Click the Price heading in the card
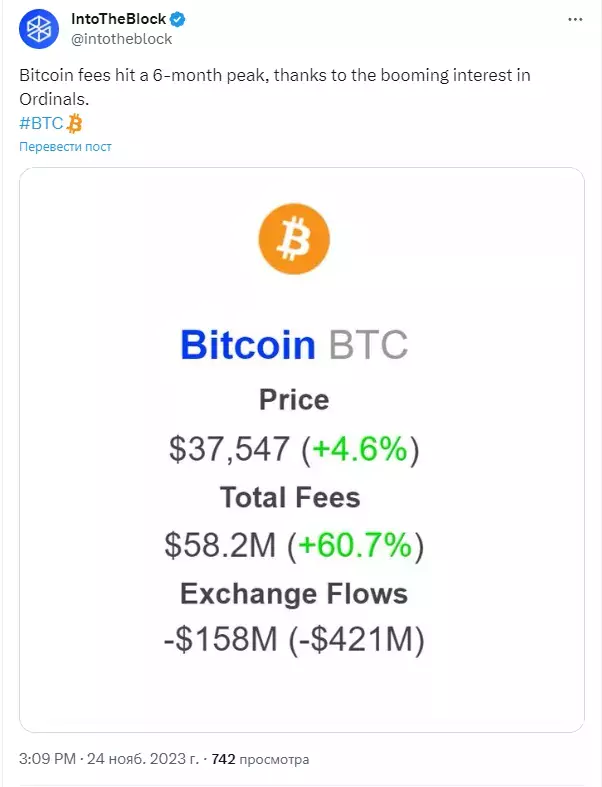The height and width of the screenshot is (787, 602). (x=294, y=400)
